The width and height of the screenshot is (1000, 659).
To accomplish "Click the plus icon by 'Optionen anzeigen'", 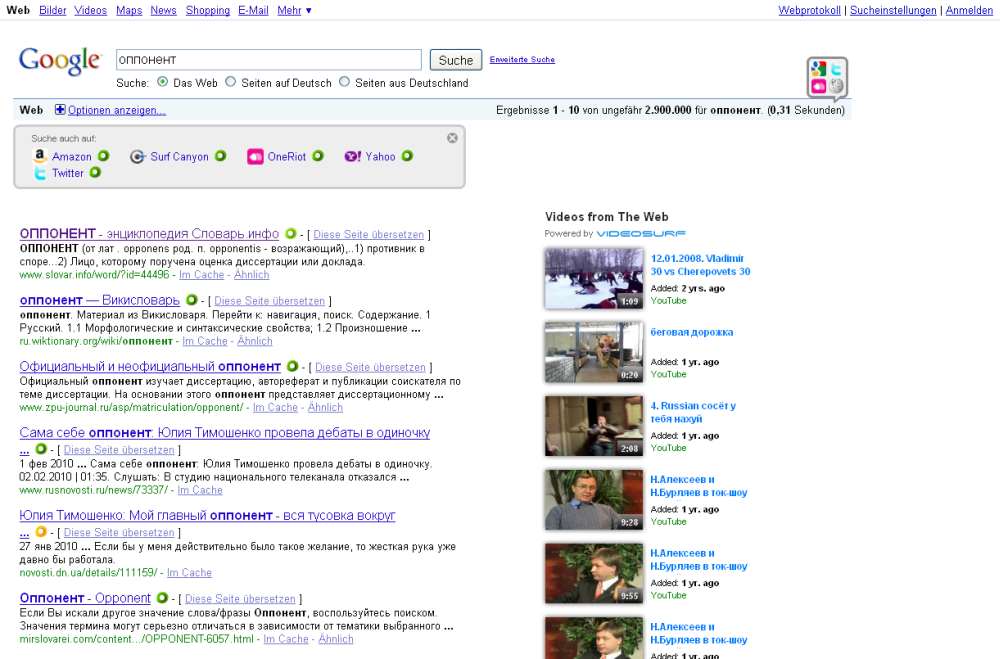I will (x=60, y=110).
